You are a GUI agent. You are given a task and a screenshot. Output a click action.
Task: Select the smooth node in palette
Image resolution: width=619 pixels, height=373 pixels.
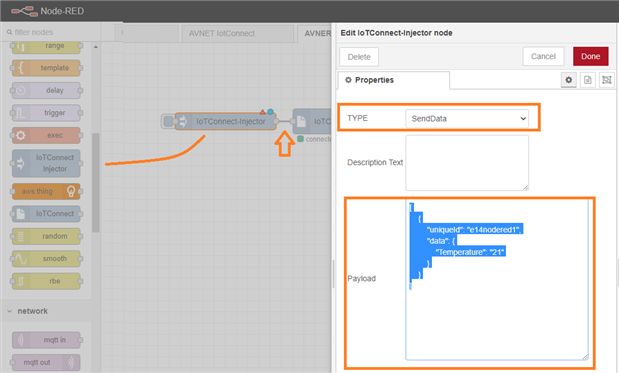click(x=47, y=259)
